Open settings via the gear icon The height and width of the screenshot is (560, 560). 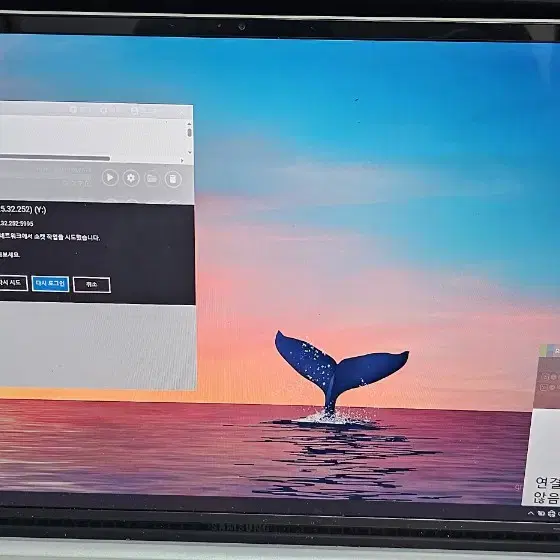[x=131, y=178]
